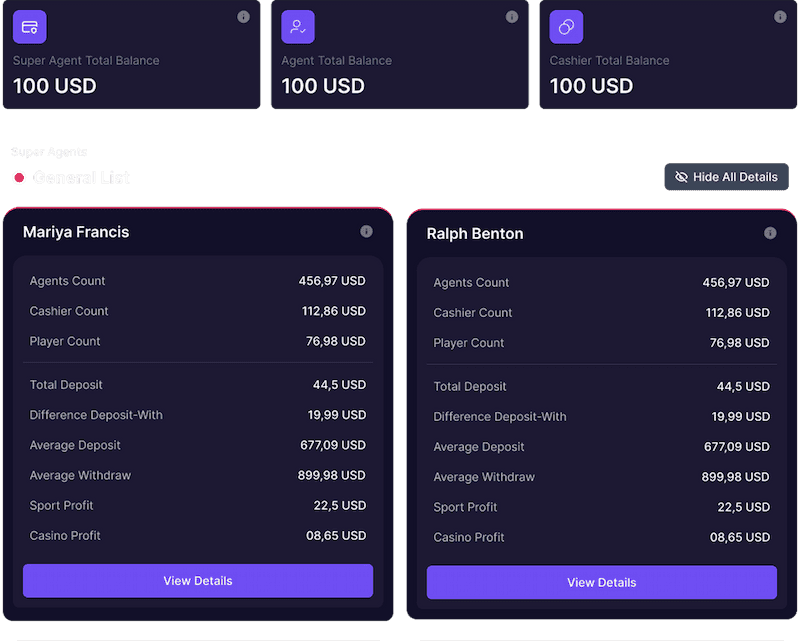800x641 pixels.
Task: Click the Total Deposit row on Ralph's card
Action: [600, 386]
